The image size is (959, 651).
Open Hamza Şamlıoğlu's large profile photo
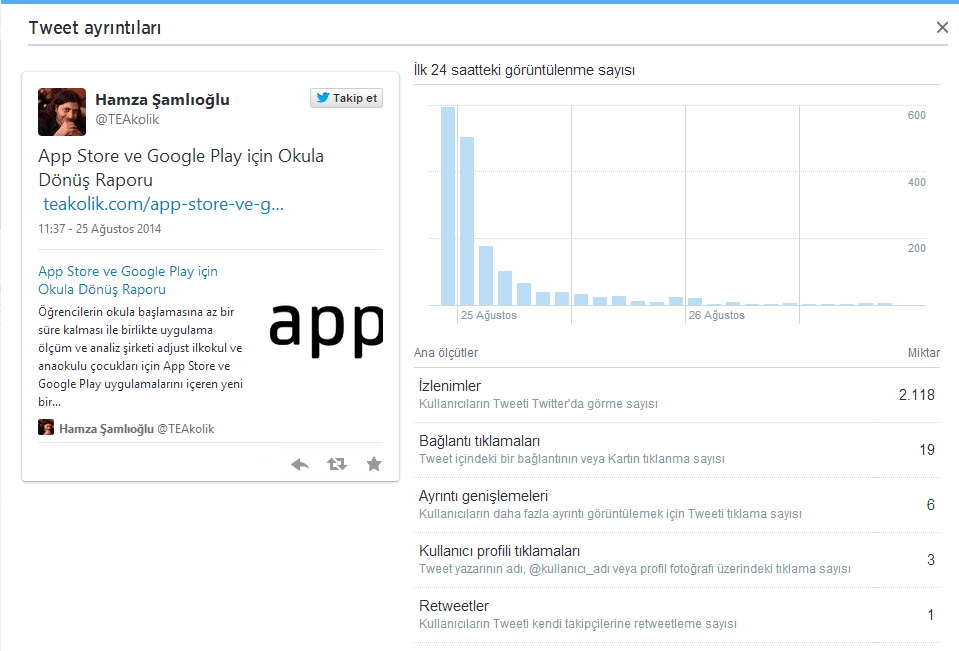(x=62, y=112)
